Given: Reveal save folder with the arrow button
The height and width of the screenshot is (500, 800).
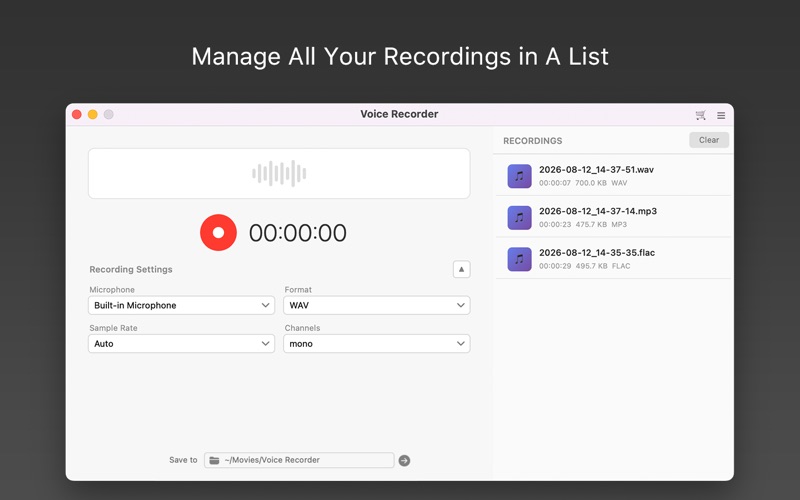Looking at the screenshot, I should tap(404, 460).
